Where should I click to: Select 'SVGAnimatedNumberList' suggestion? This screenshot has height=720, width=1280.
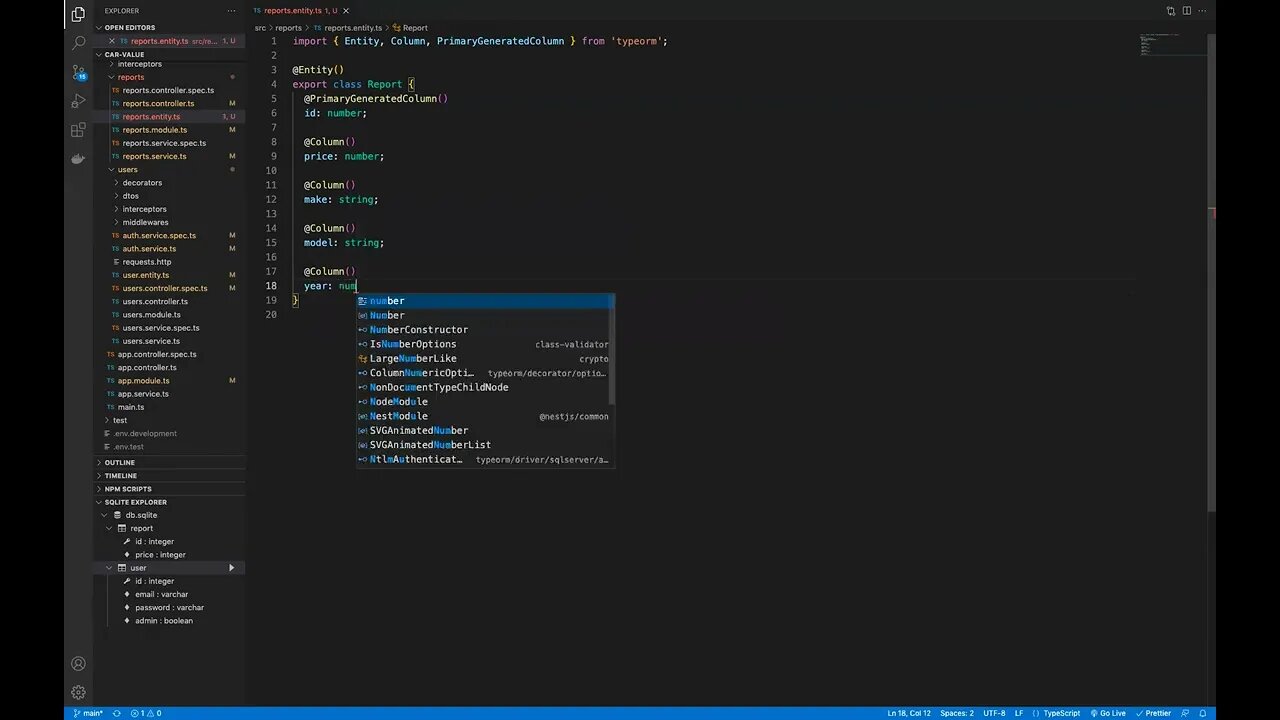tap(485, 445)
